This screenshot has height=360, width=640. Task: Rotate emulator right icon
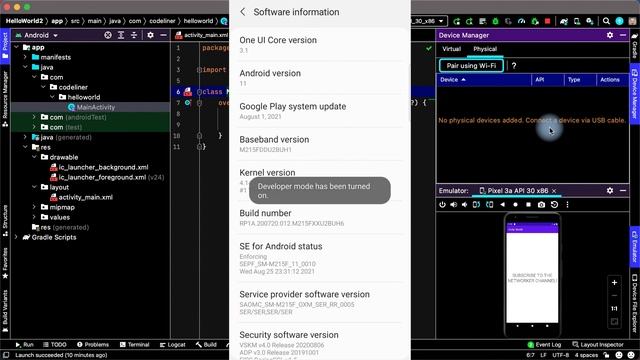coord(489,204)
